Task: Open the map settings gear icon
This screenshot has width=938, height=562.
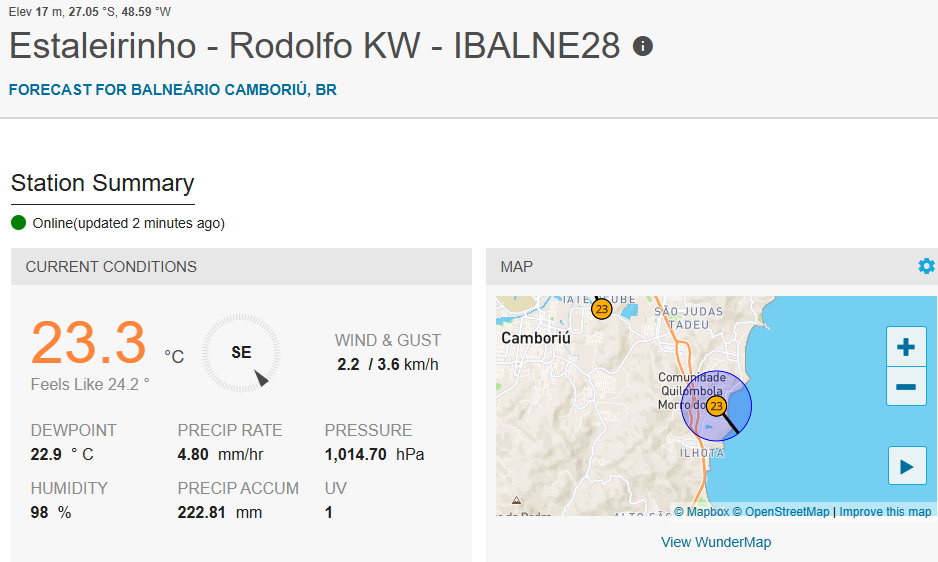Action: click(927, 266)
